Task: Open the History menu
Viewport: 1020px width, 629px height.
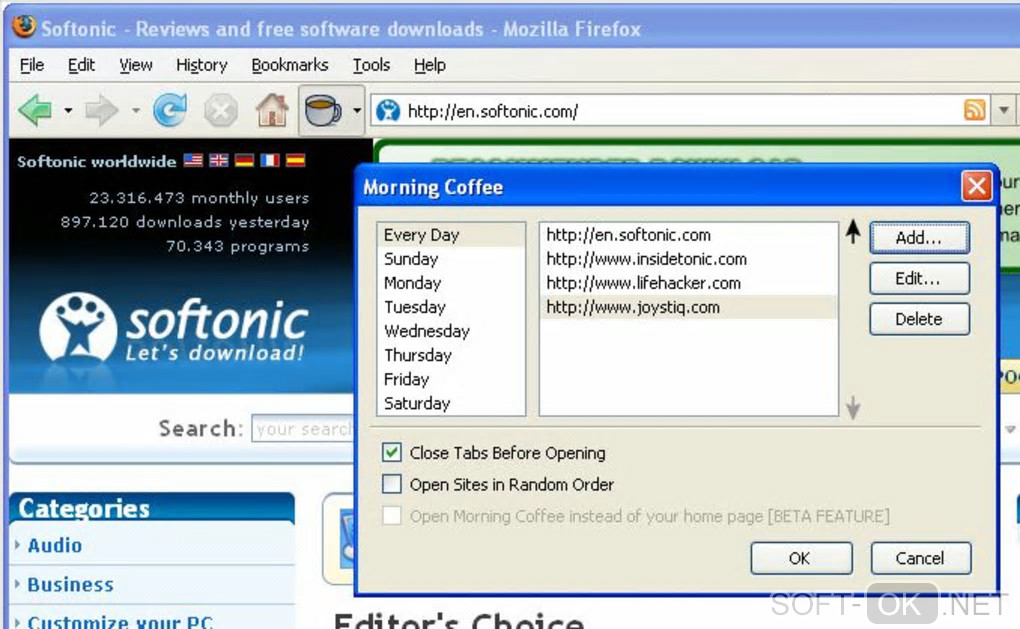Action: [202, 65]
